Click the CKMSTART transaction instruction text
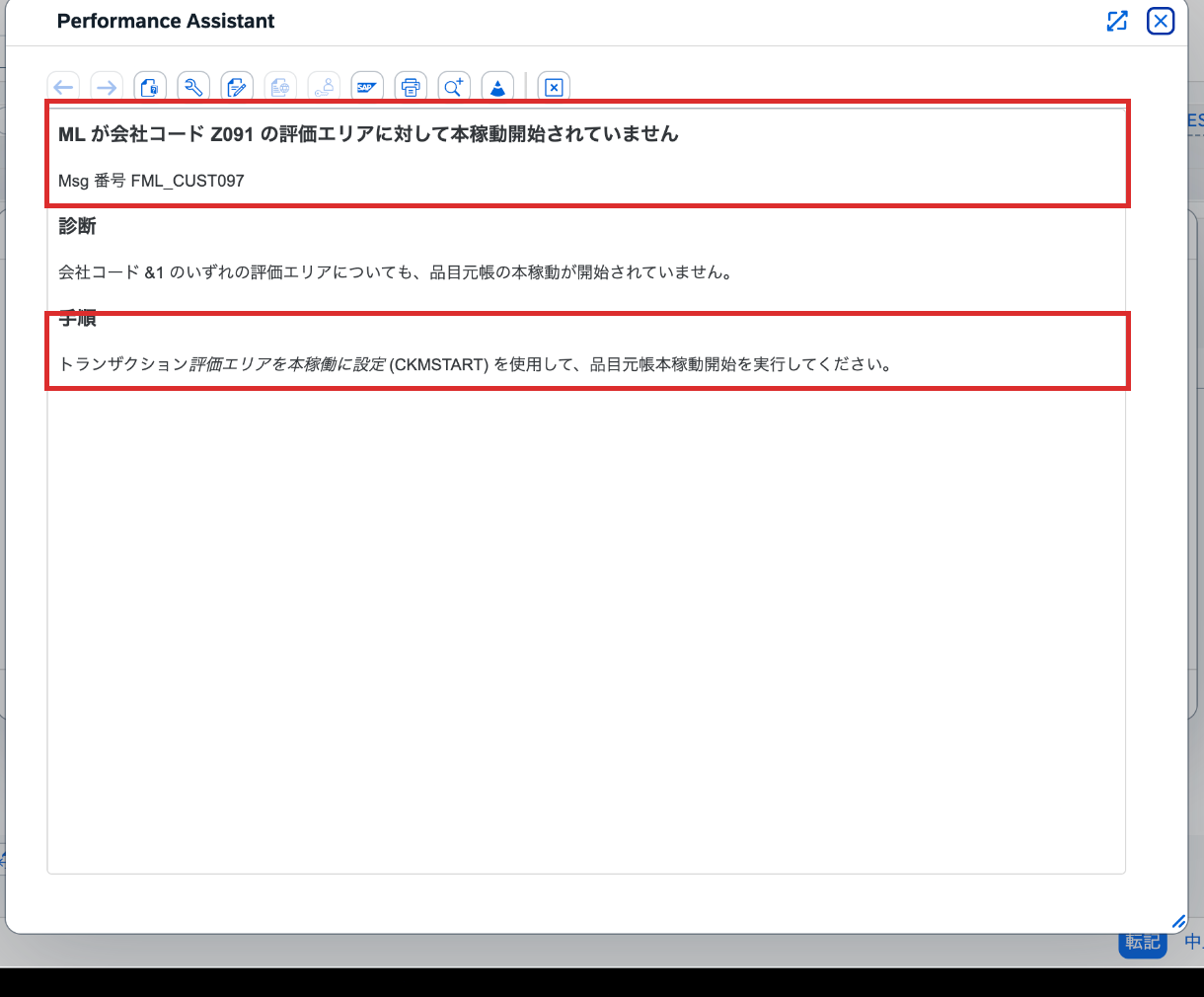 point(477,364)
